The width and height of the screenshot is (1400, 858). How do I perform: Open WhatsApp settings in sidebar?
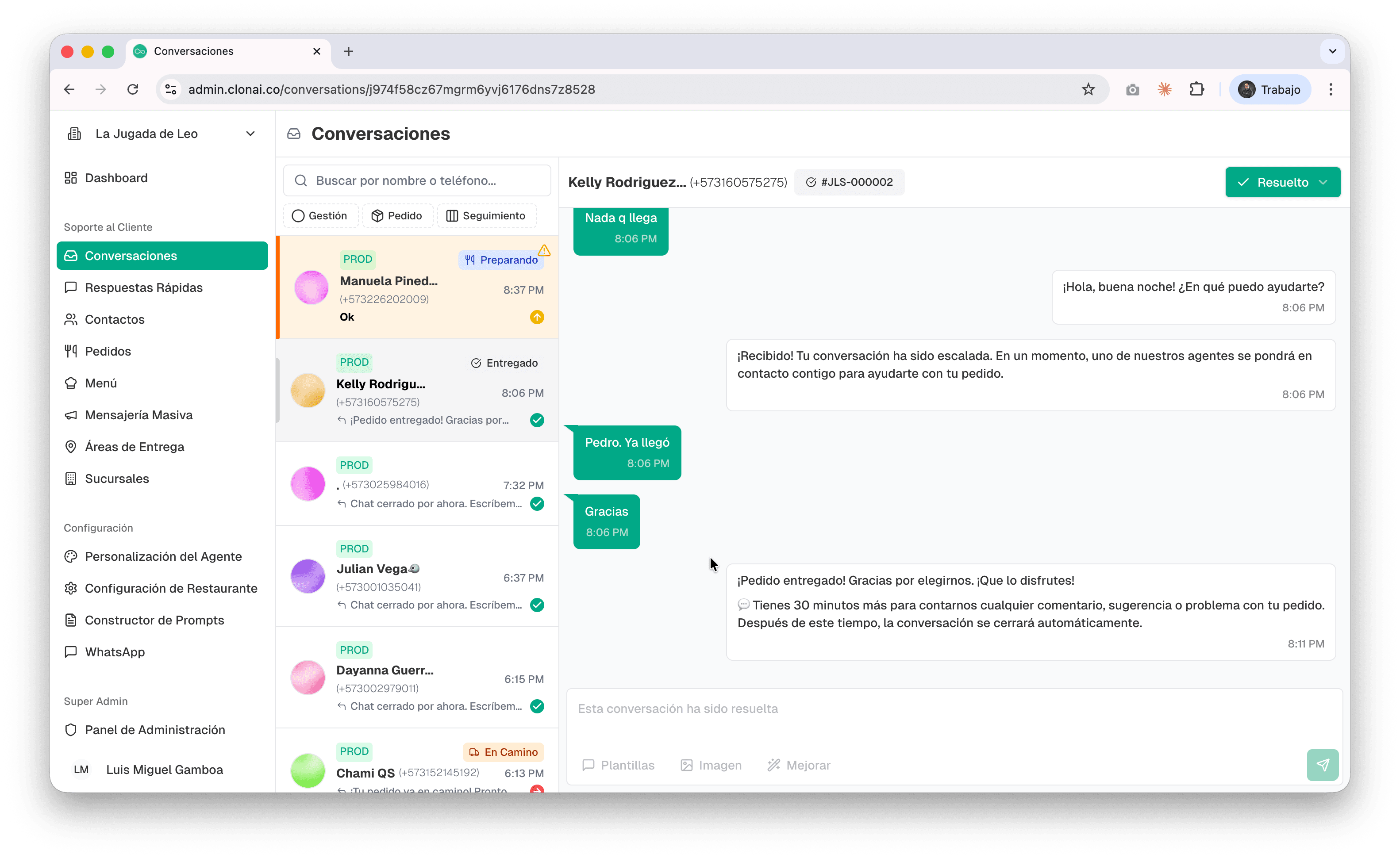pyautogui.click(x=162, y=651)
